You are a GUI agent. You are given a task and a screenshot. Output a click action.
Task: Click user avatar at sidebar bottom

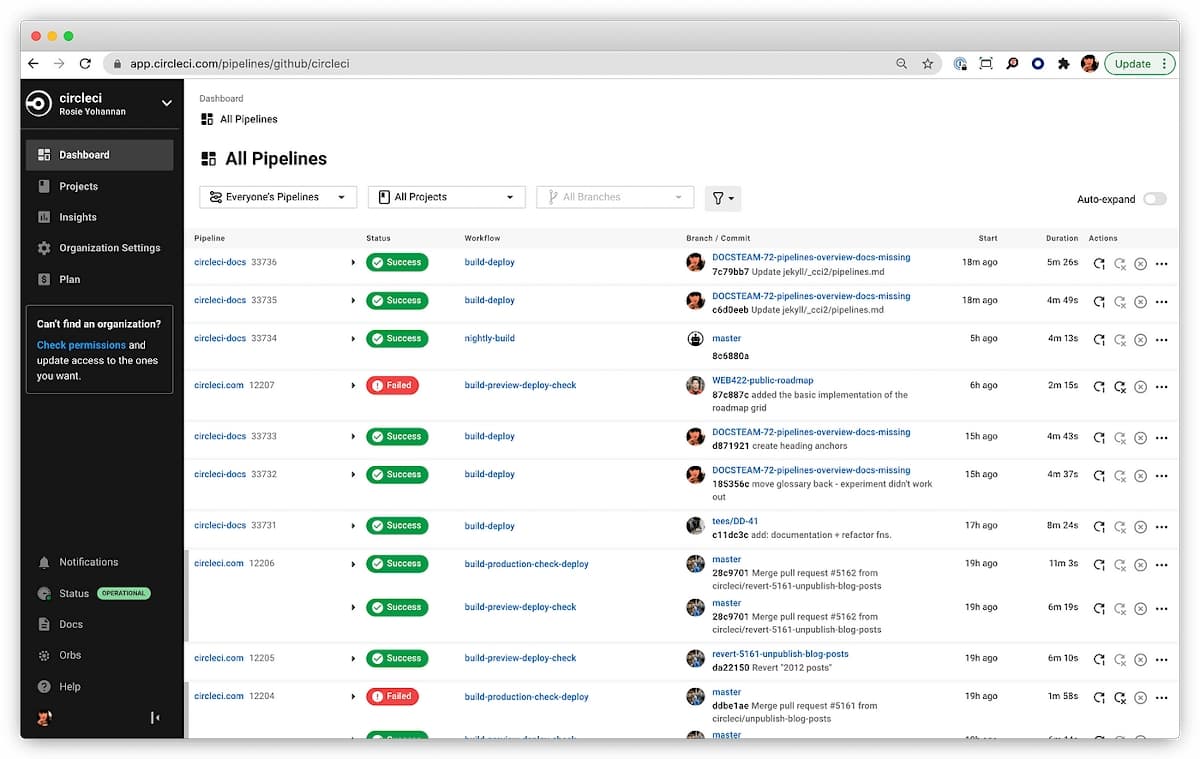(x=43, y=718)
